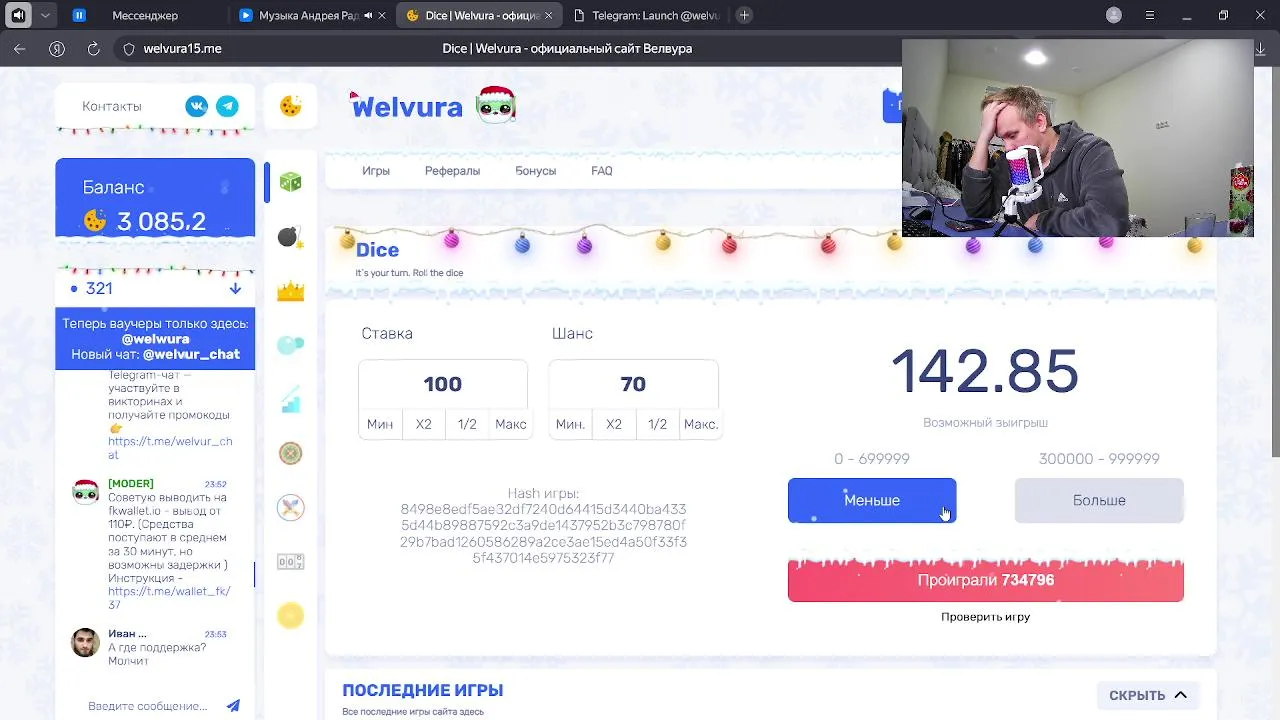Set chance to Макс.
1280x720 pixels.
pos(701,424)
